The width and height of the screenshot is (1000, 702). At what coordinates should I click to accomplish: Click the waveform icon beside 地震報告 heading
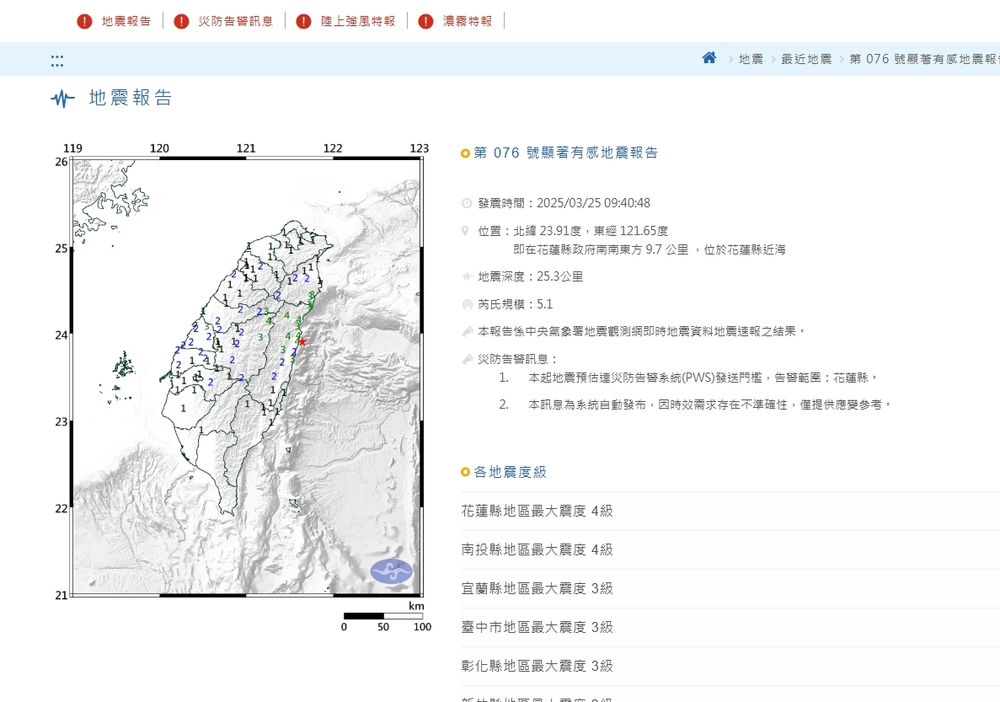[x=63, y=99]
